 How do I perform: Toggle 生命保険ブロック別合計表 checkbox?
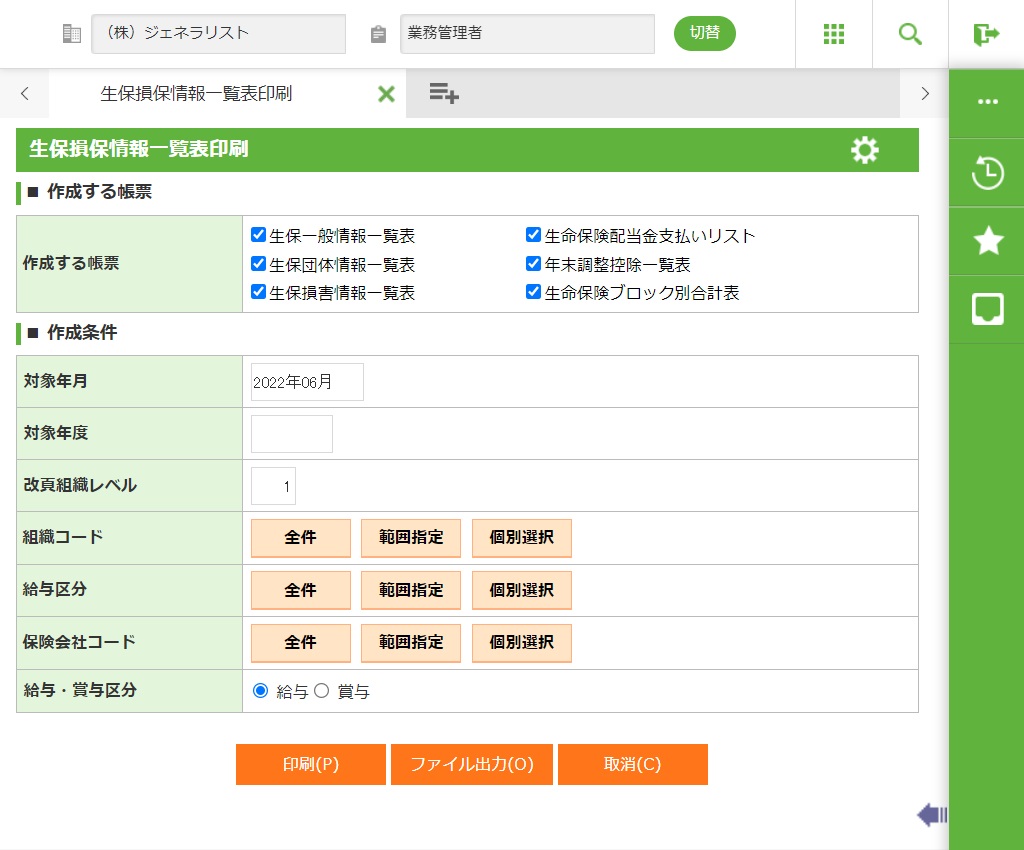534,292
